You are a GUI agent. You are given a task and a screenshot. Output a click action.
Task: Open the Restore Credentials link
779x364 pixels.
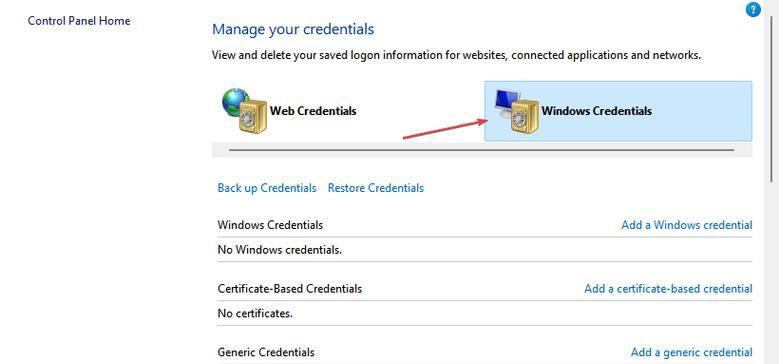pyautogui.click(x=376, y=188)
